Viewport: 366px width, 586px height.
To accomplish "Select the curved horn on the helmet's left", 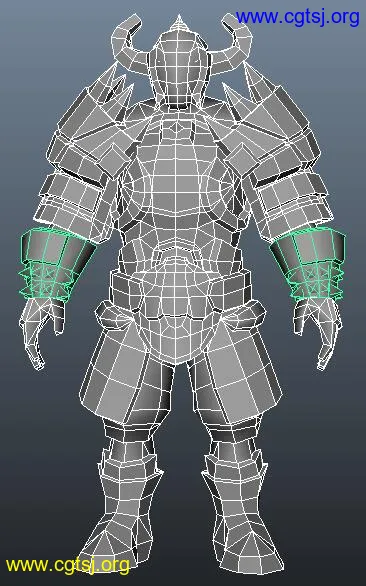I will click(129, 41).
